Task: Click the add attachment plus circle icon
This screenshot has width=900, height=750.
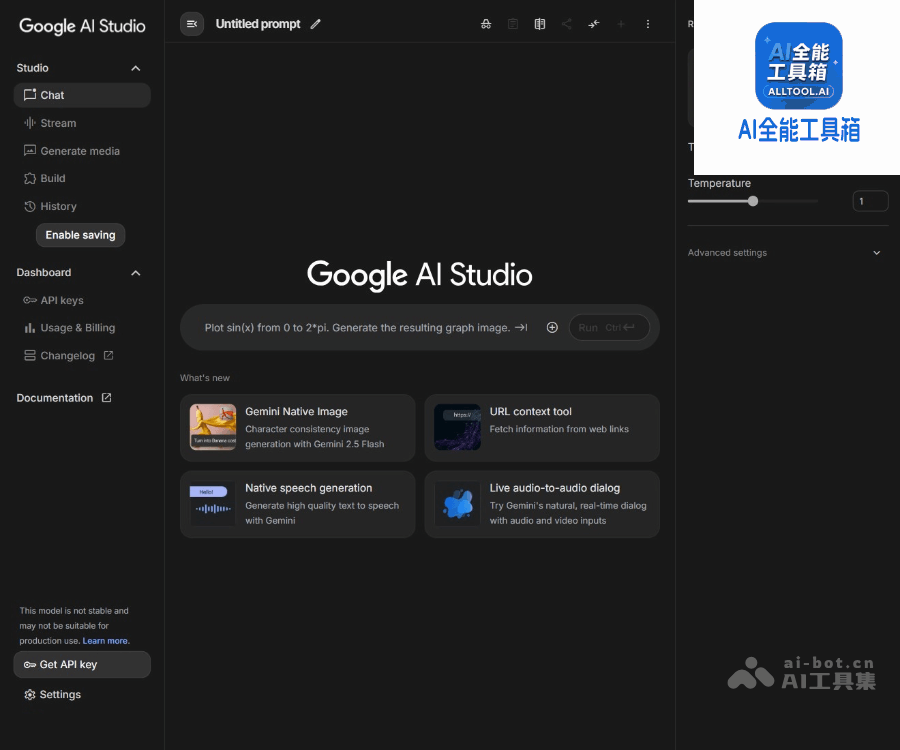Action: click(552, 328)
